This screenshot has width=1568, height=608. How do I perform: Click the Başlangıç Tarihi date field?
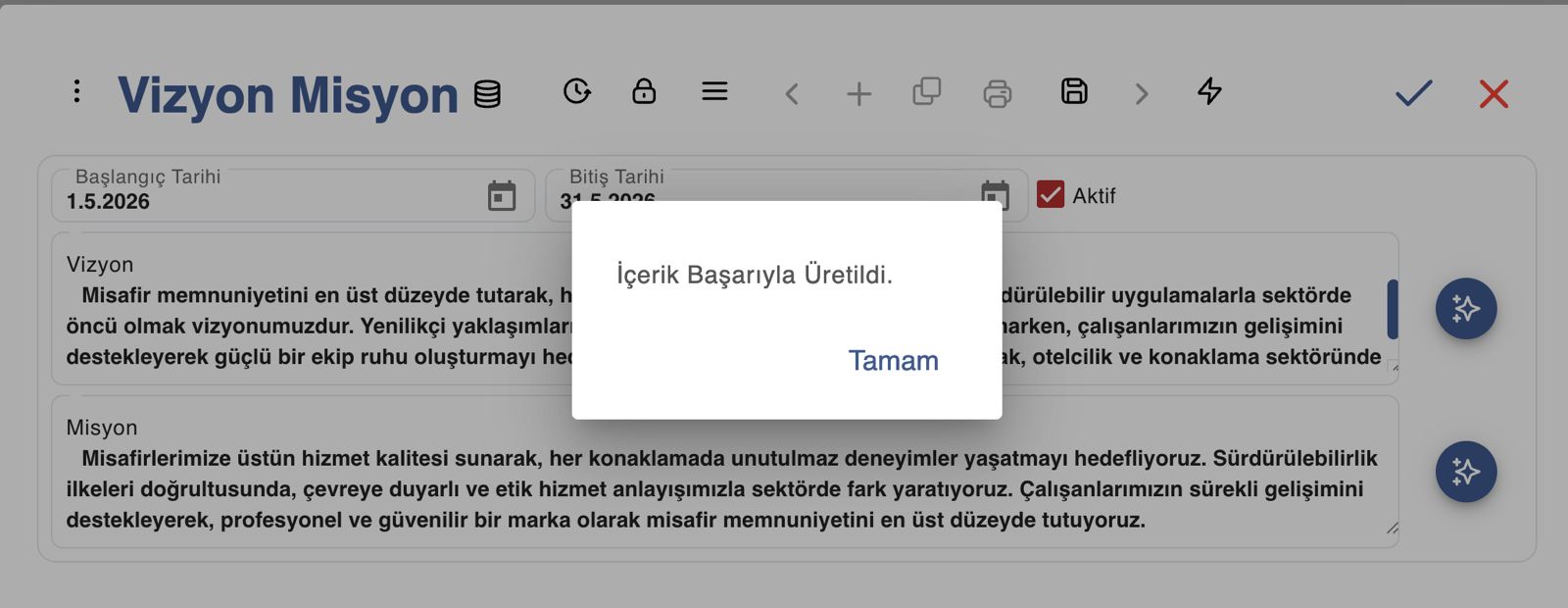[x=293, y=195]
